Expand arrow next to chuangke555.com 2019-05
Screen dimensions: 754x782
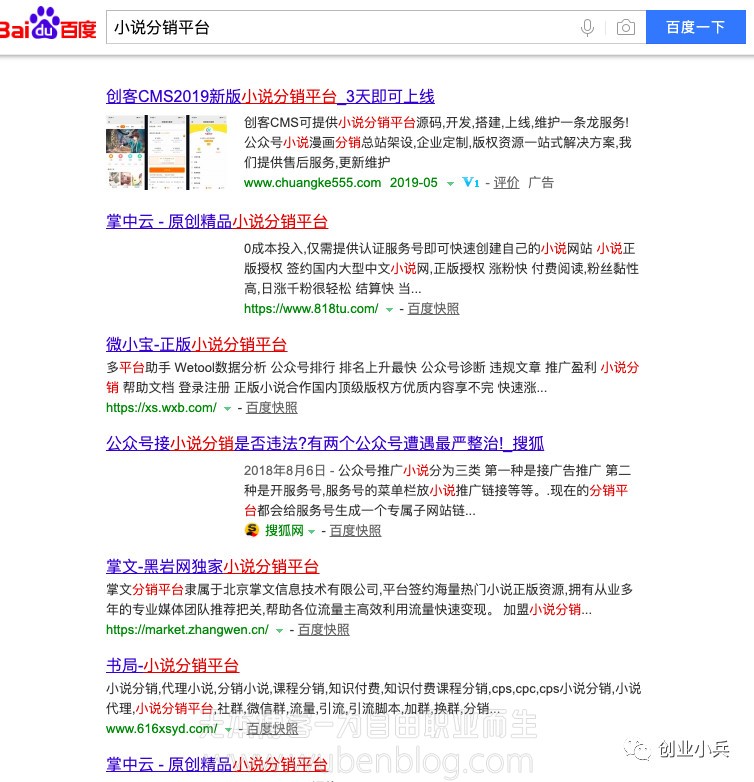pyautogui.click(x=450, y=184)
